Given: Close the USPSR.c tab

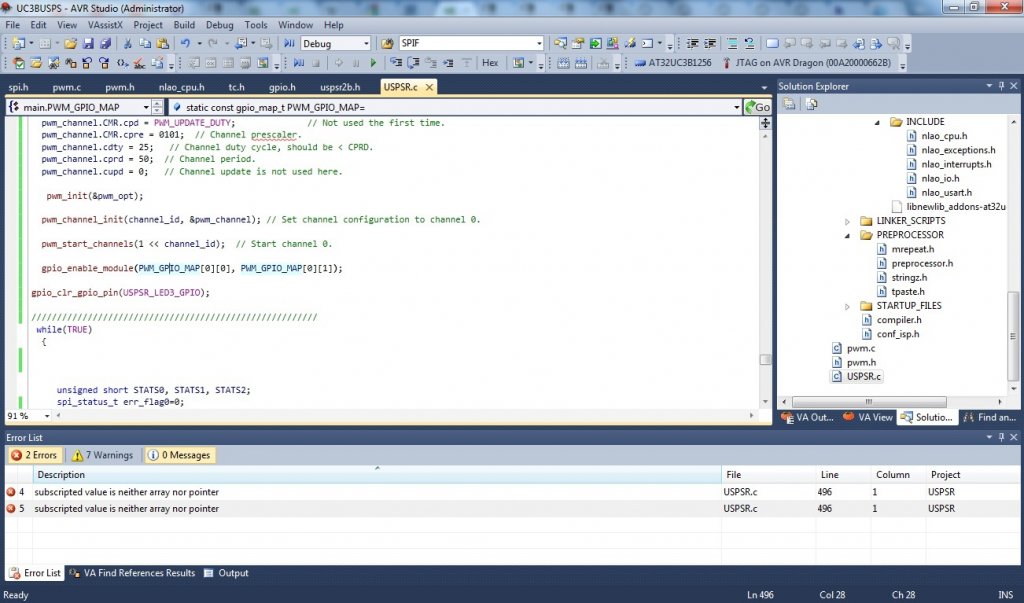Looking at the screenshot, I should point(429,87).
